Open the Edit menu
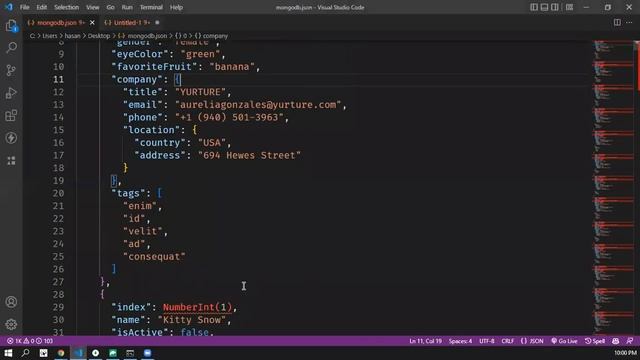640x360 pixels. point(41,7)
